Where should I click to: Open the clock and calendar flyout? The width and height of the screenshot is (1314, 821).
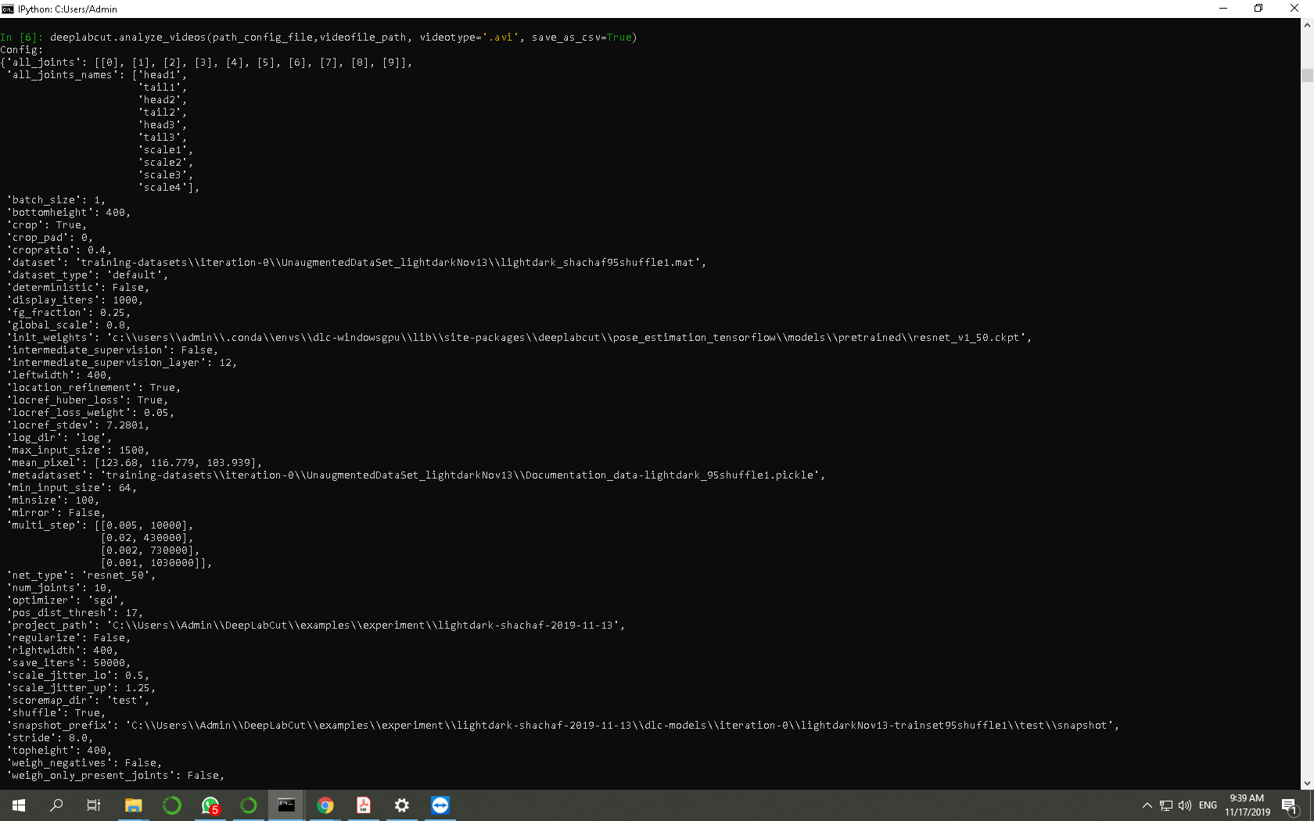click(x=1247, y=805)
